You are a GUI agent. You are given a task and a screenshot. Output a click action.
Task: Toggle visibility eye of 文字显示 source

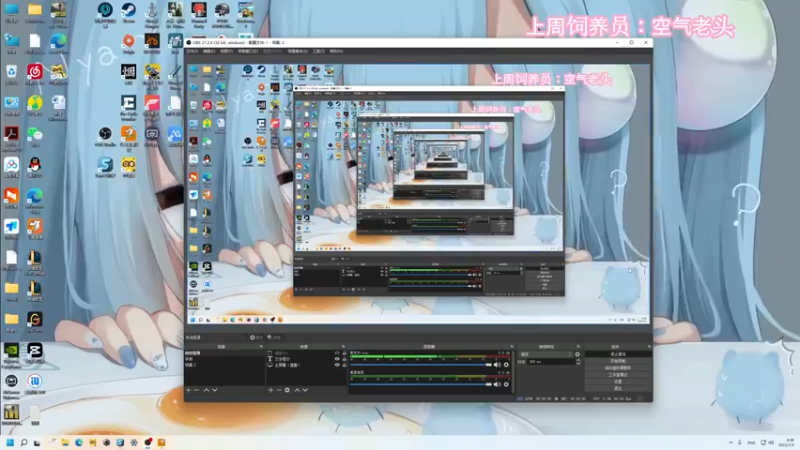click(337, 359)
